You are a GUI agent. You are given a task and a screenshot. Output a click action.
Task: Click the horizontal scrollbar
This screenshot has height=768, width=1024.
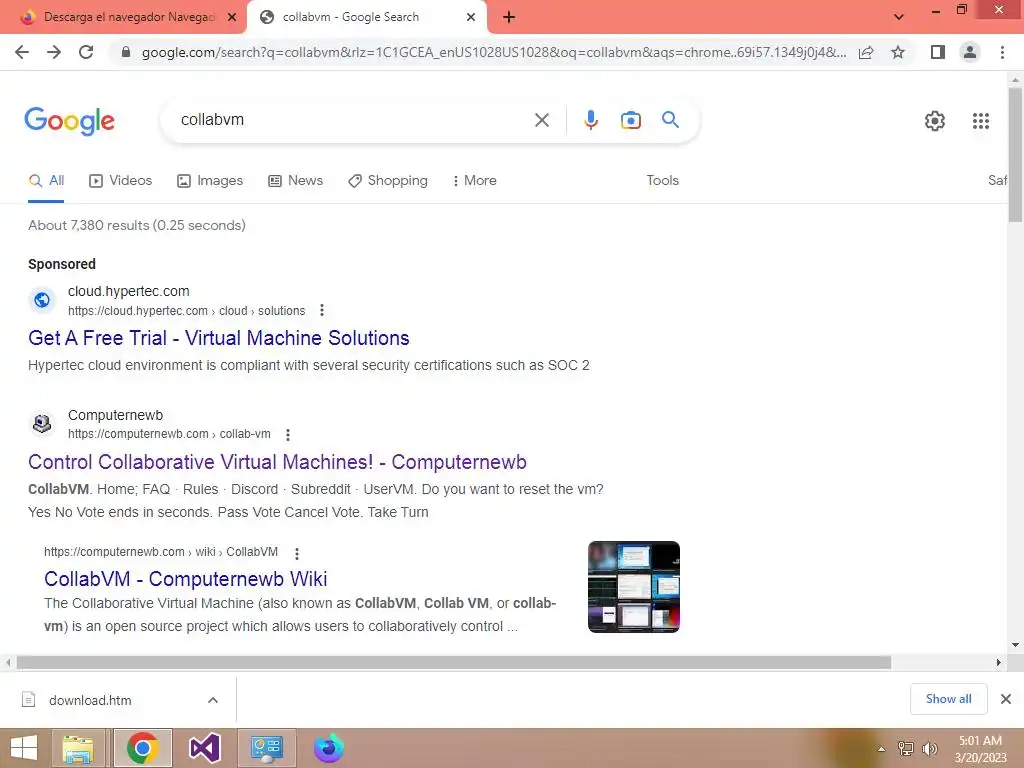(x=454, y=663)
